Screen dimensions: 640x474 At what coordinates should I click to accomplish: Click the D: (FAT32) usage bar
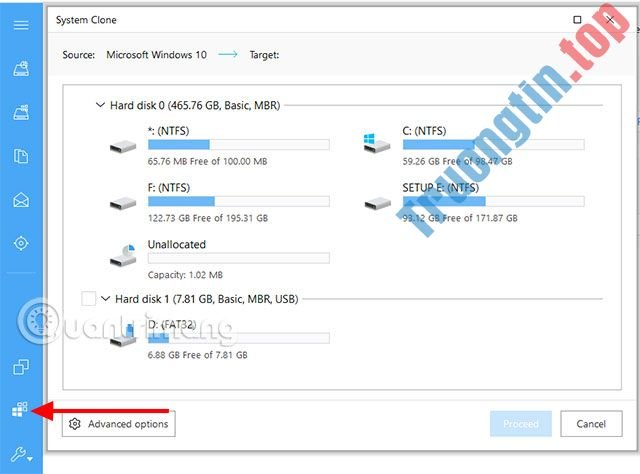pos(239,338)
